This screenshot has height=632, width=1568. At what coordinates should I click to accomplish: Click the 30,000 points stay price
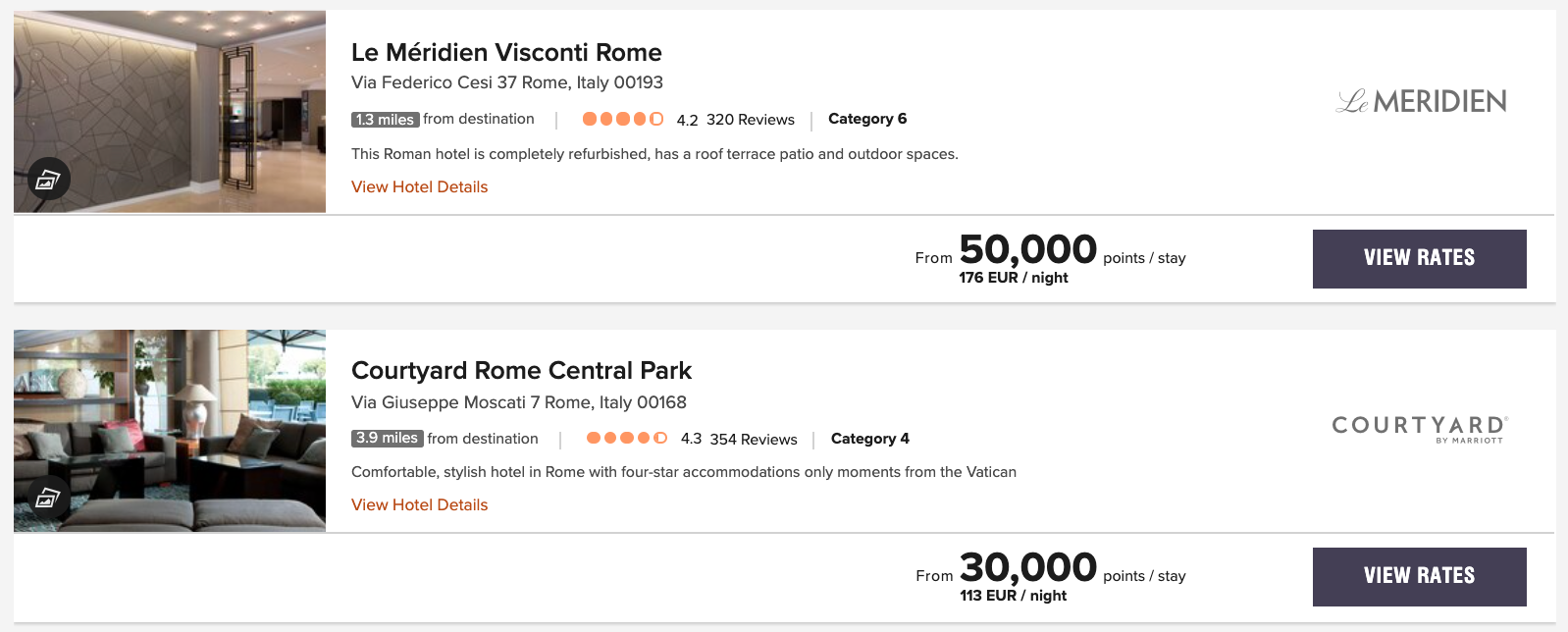(1028, 567)
